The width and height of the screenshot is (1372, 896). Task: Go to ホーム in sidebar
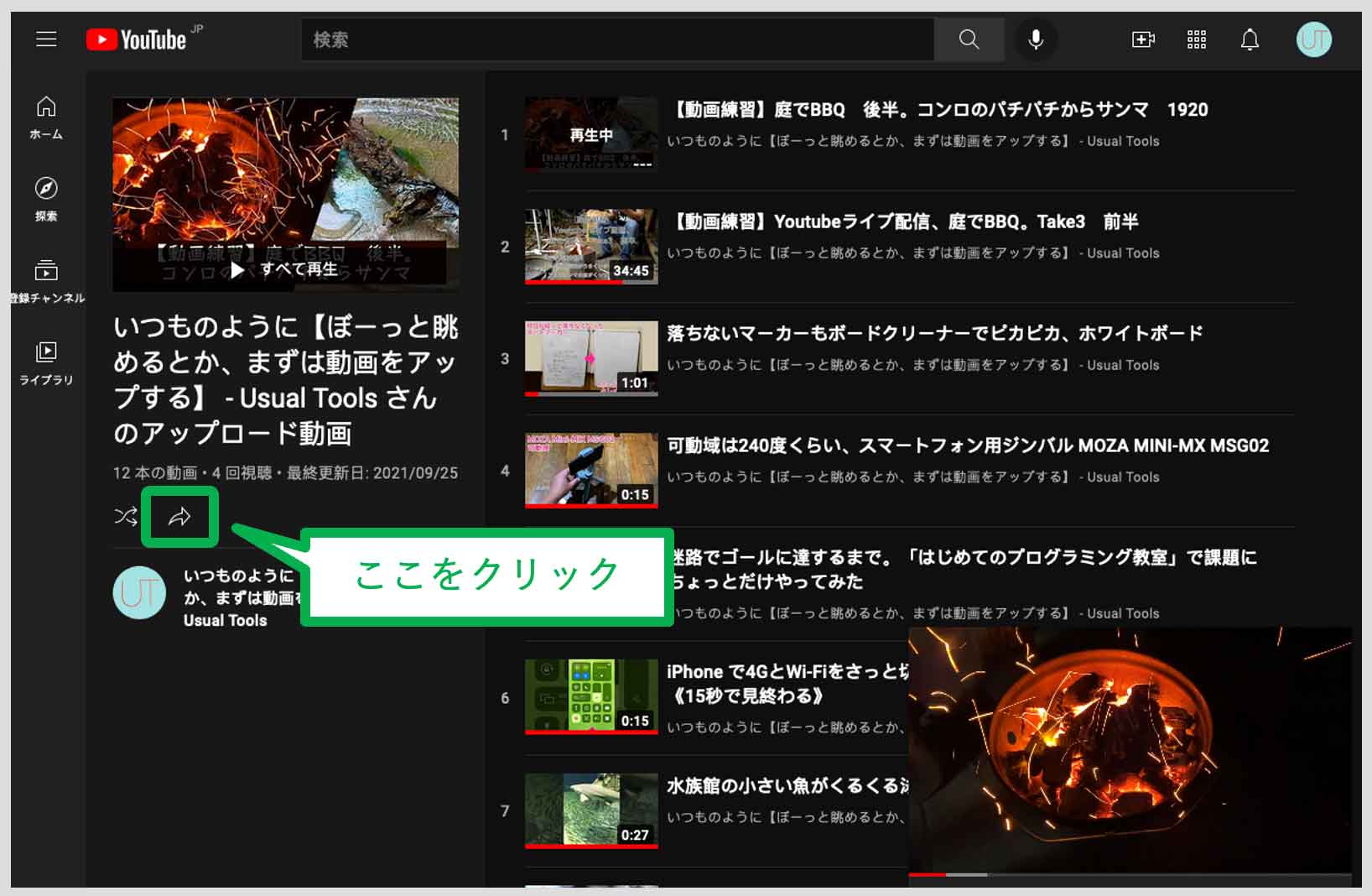[x=46, y=117]
